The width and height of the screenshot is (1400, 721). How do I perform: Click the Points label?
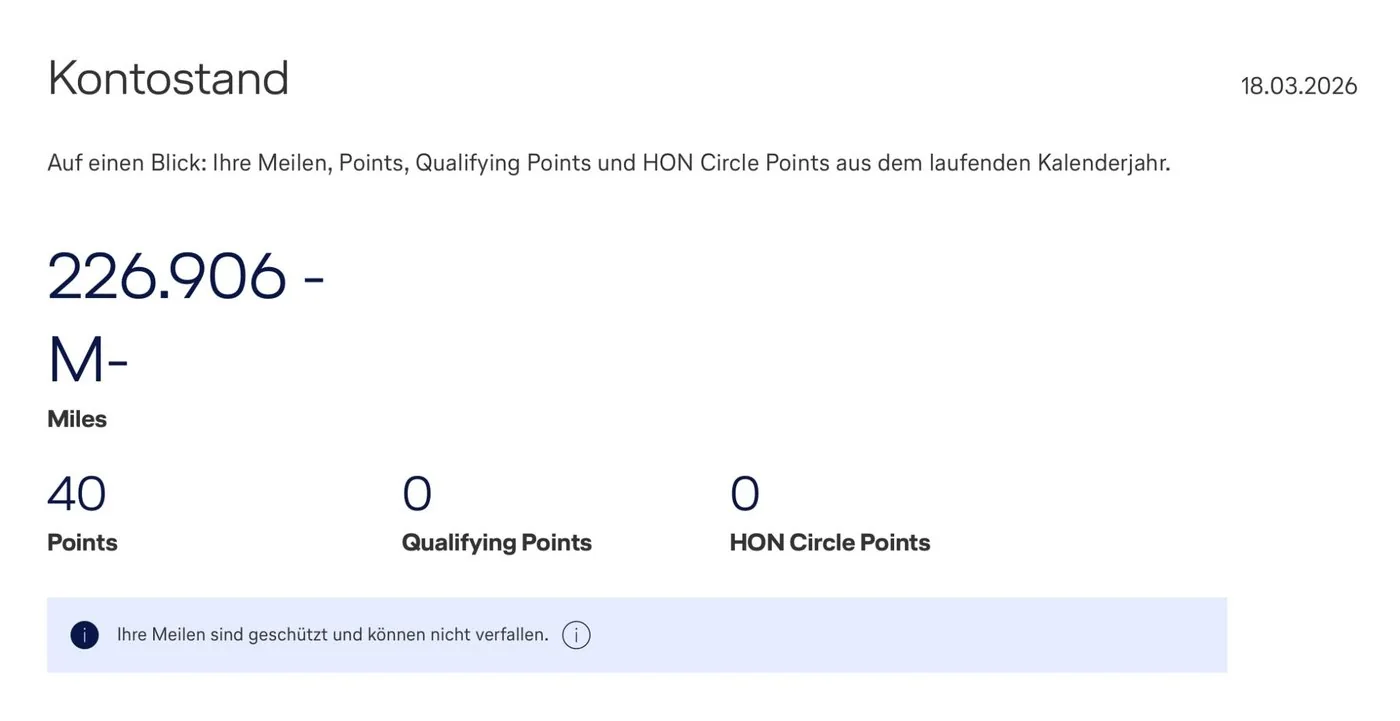(82, 543)
